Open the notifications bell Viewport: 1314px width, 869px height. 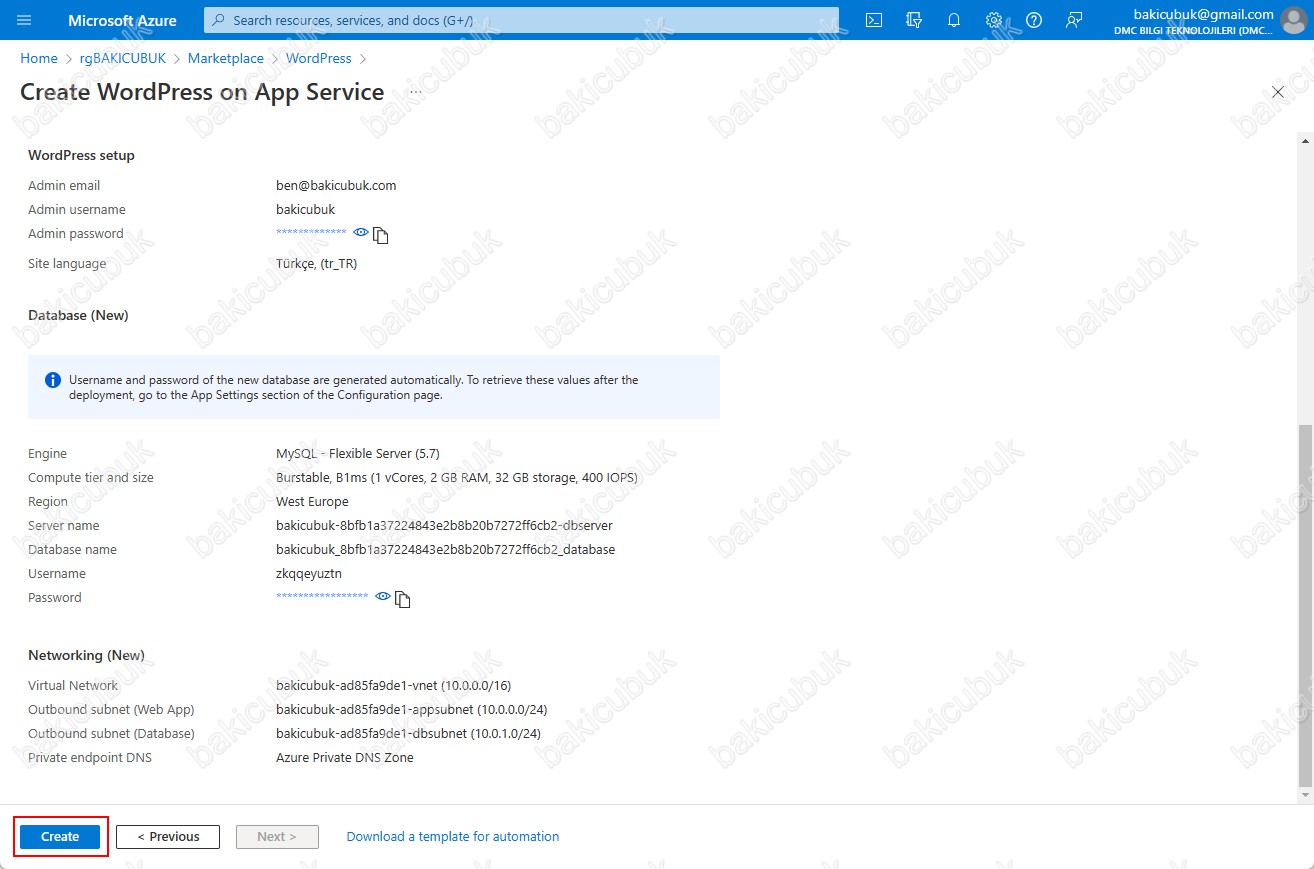click(954, 20)
